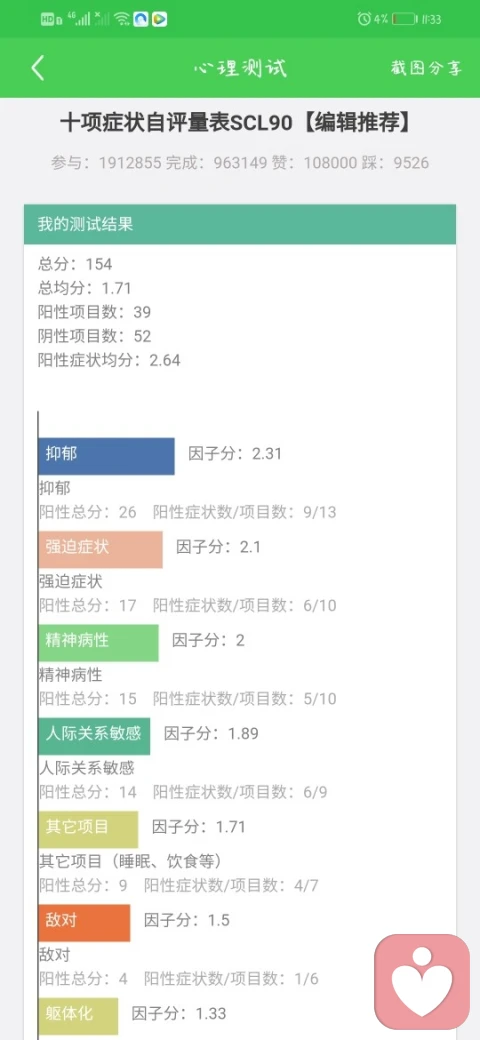Select the yellow 其它项目 bar
Screen dimensions: 480x1040
pyautogui.click(x=88, y=829)
